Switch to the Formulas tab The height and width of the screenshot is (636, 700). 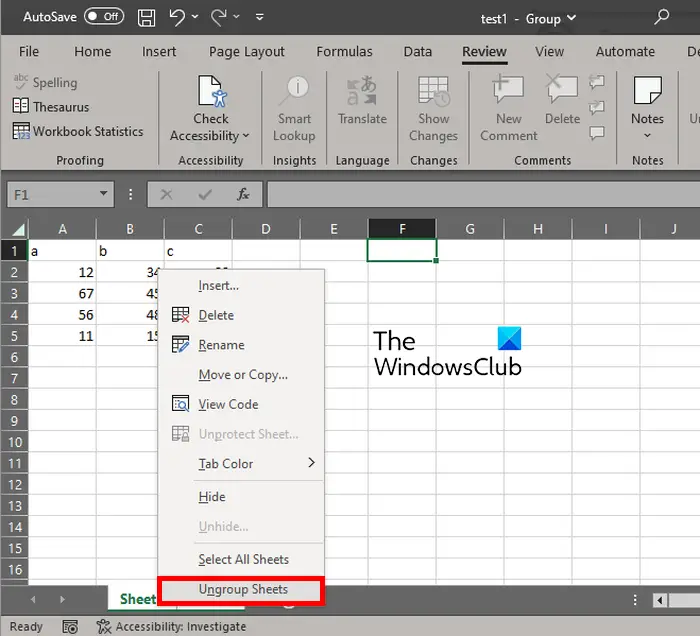[x=344, y=52]
